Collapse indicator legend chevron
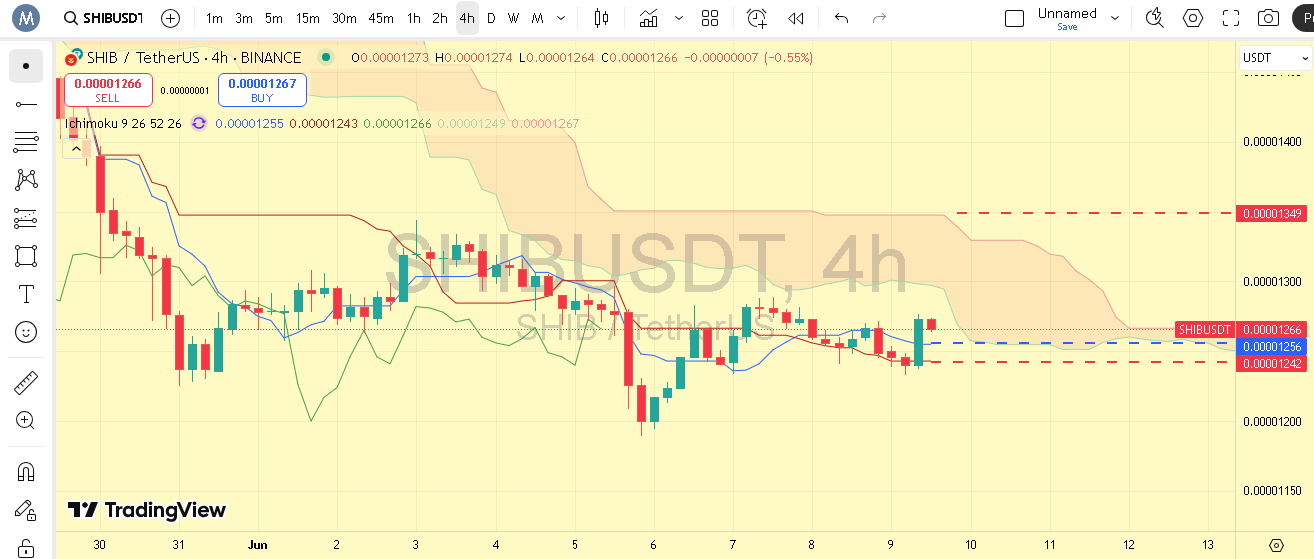Image resolution: width=1314 pixels, height=559 pixels. (x=74, y=149)
